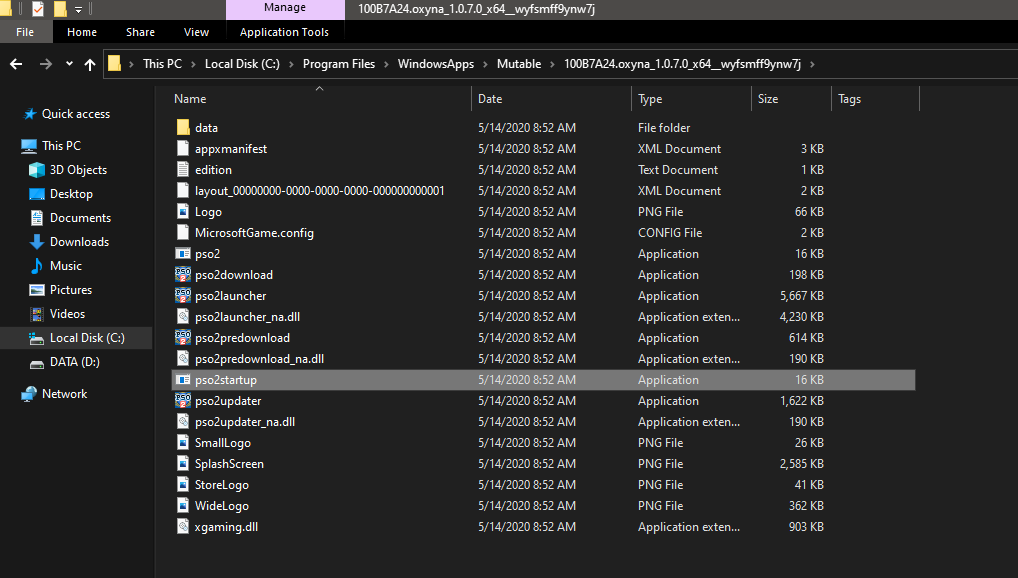The image size is (1018, 578).
Task: Open the File menu
Action: tap(25, 32)
